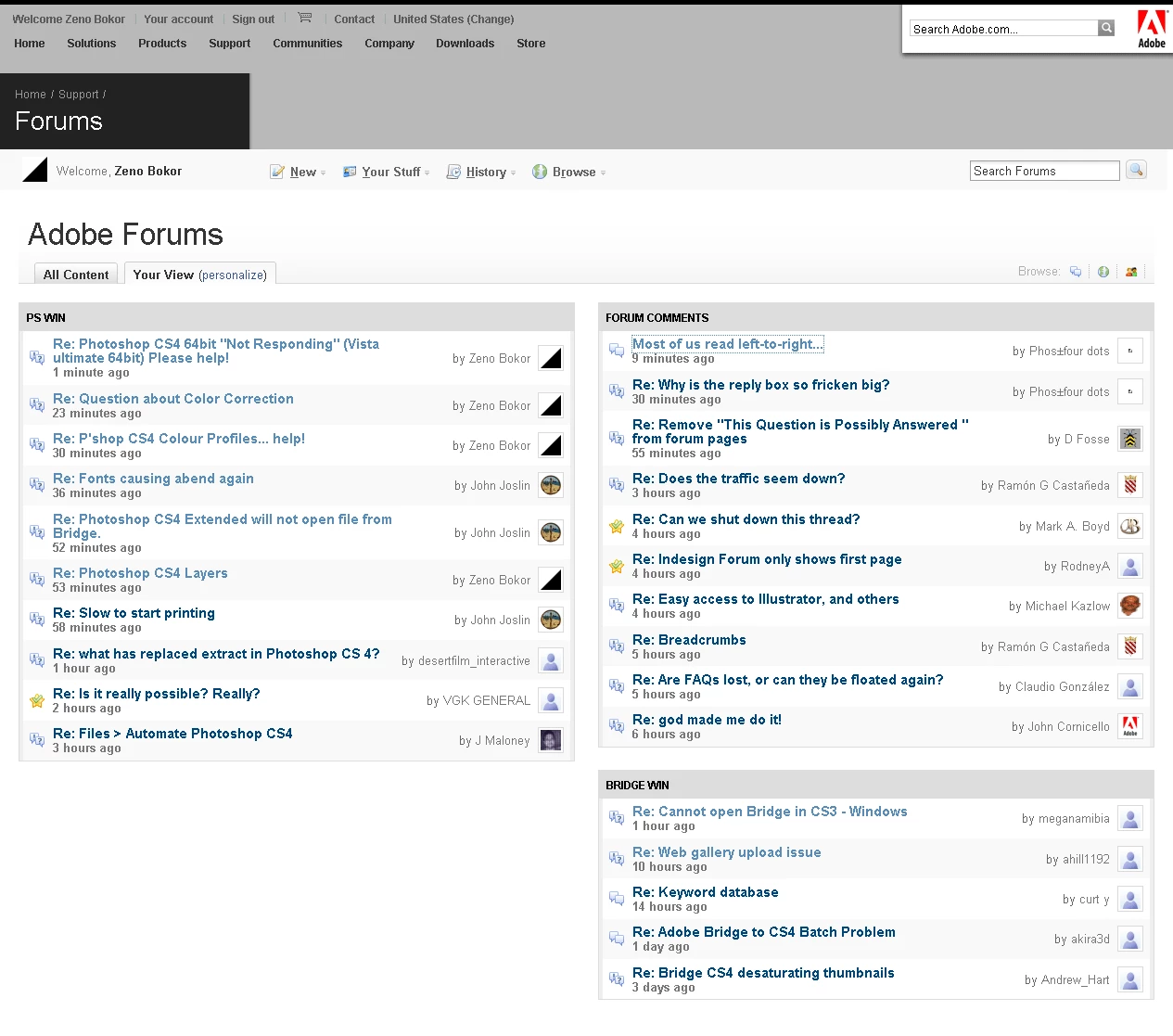Click D Fosse's avatar icon

(1130, 439)
